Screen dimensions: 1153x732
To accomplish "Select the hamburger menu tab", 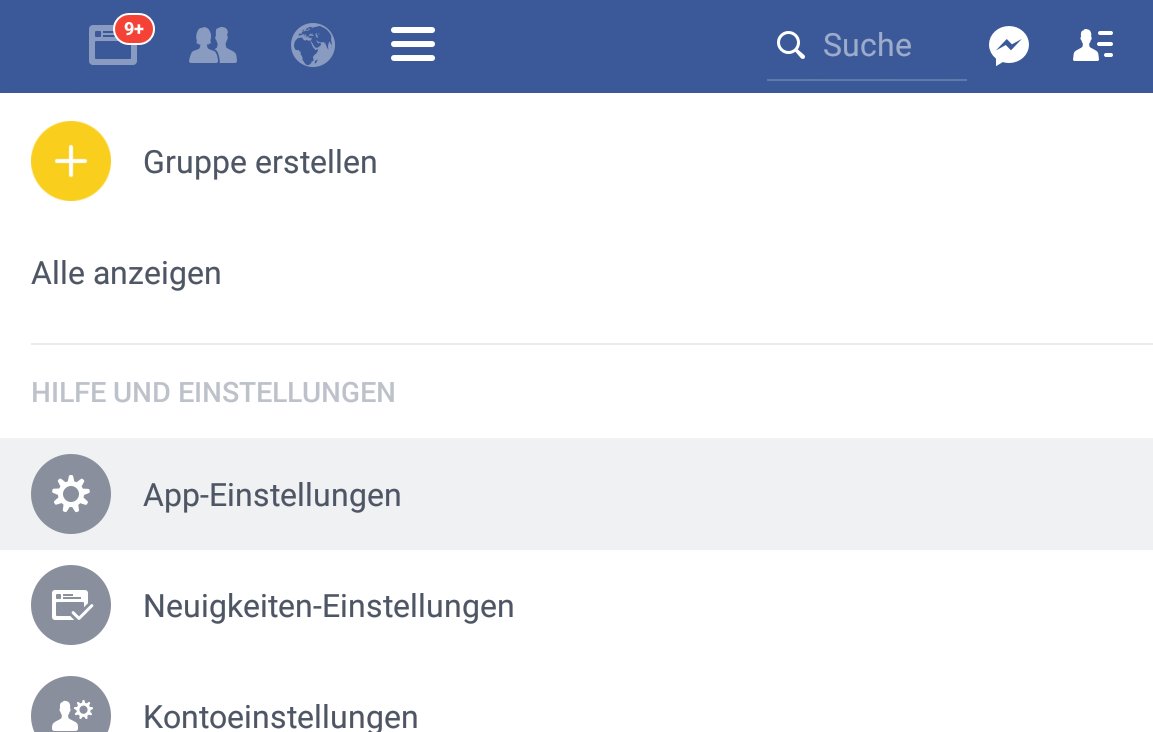I will point(413,45).
